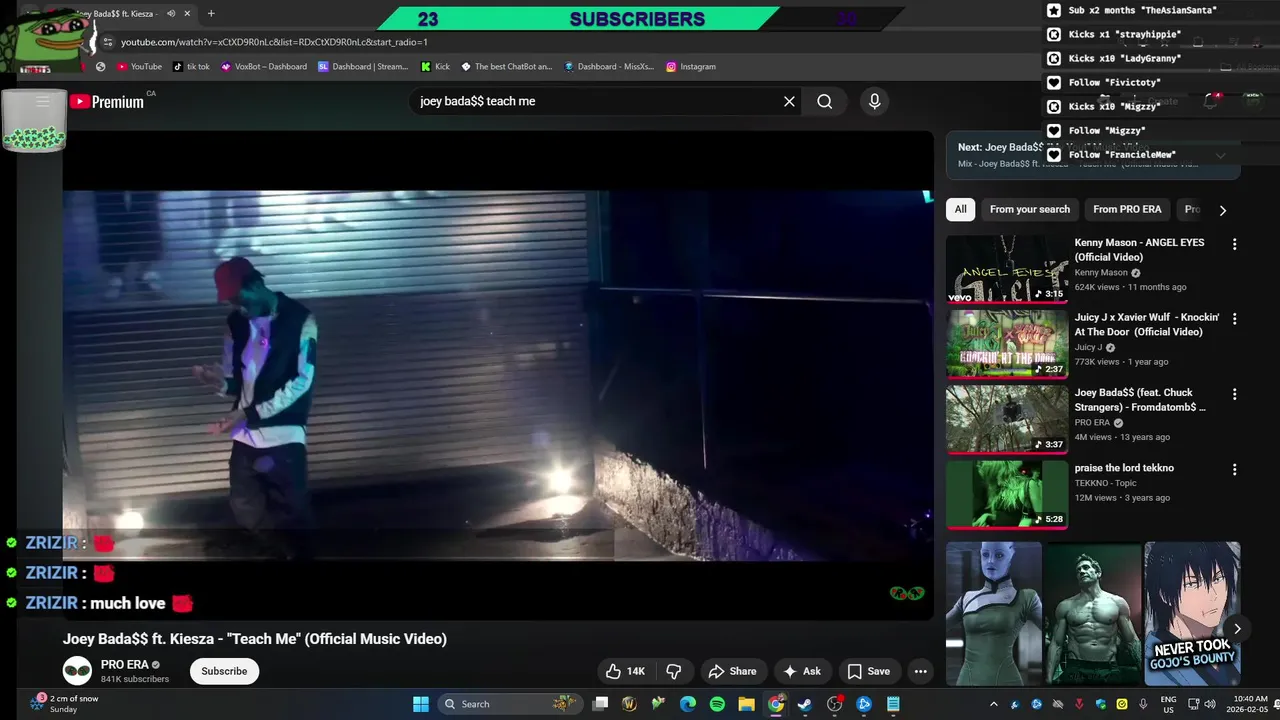Screen dimensions: 1280x720
Task: Open the YouTube bookmark
Action: 139,66
